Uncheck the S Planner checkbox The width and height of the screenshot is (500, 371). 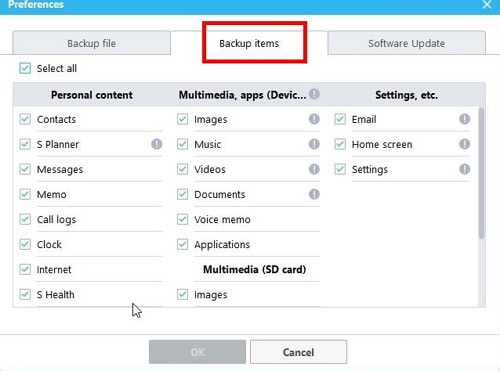point(25,144)
